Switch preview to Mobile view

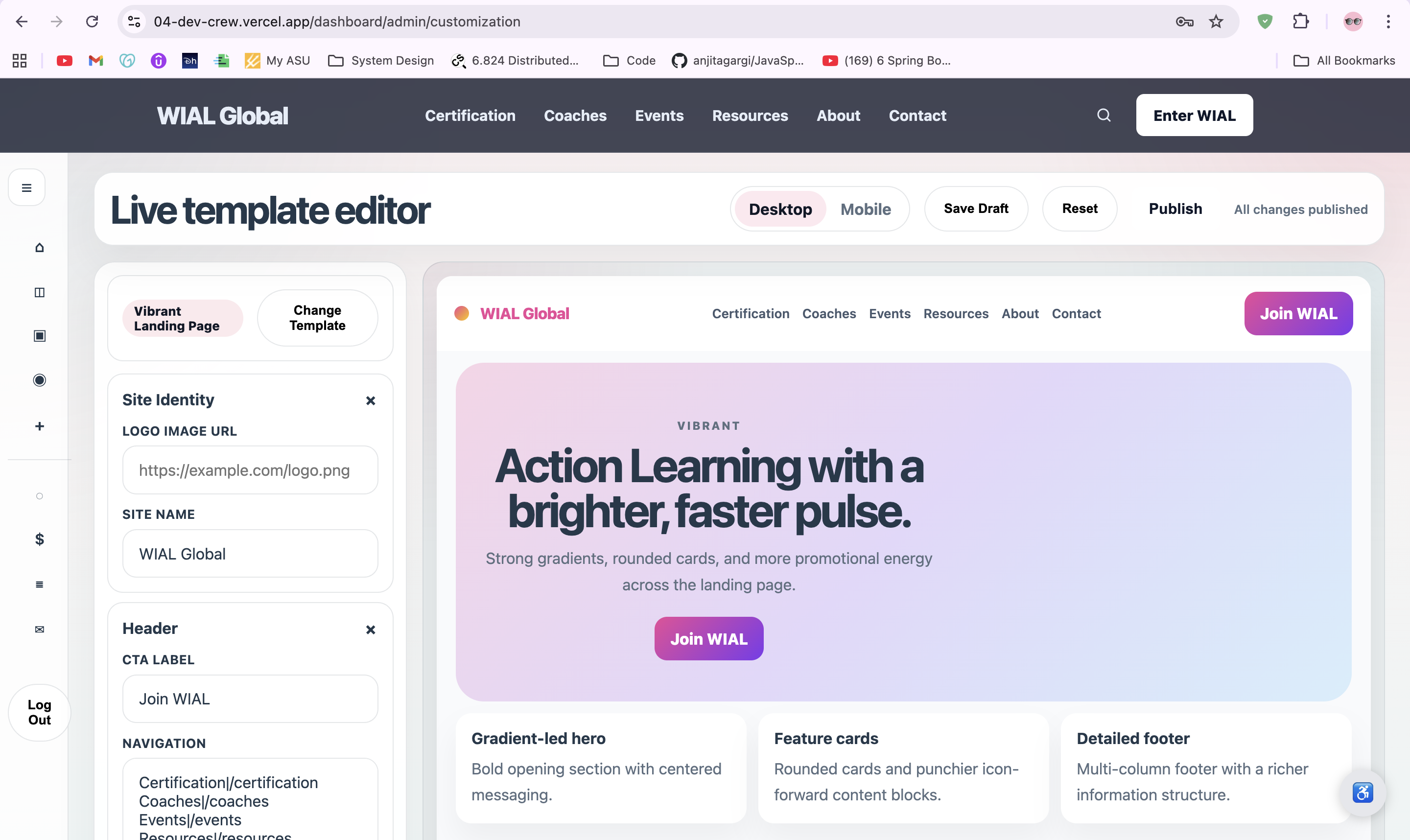865,209
